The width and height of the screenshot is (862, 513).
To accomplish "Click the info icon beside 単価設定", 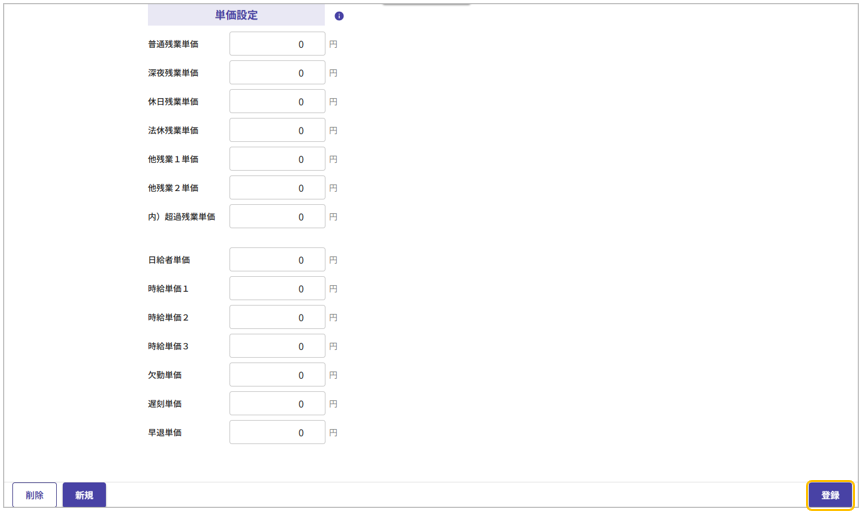I will click(339, 16).
